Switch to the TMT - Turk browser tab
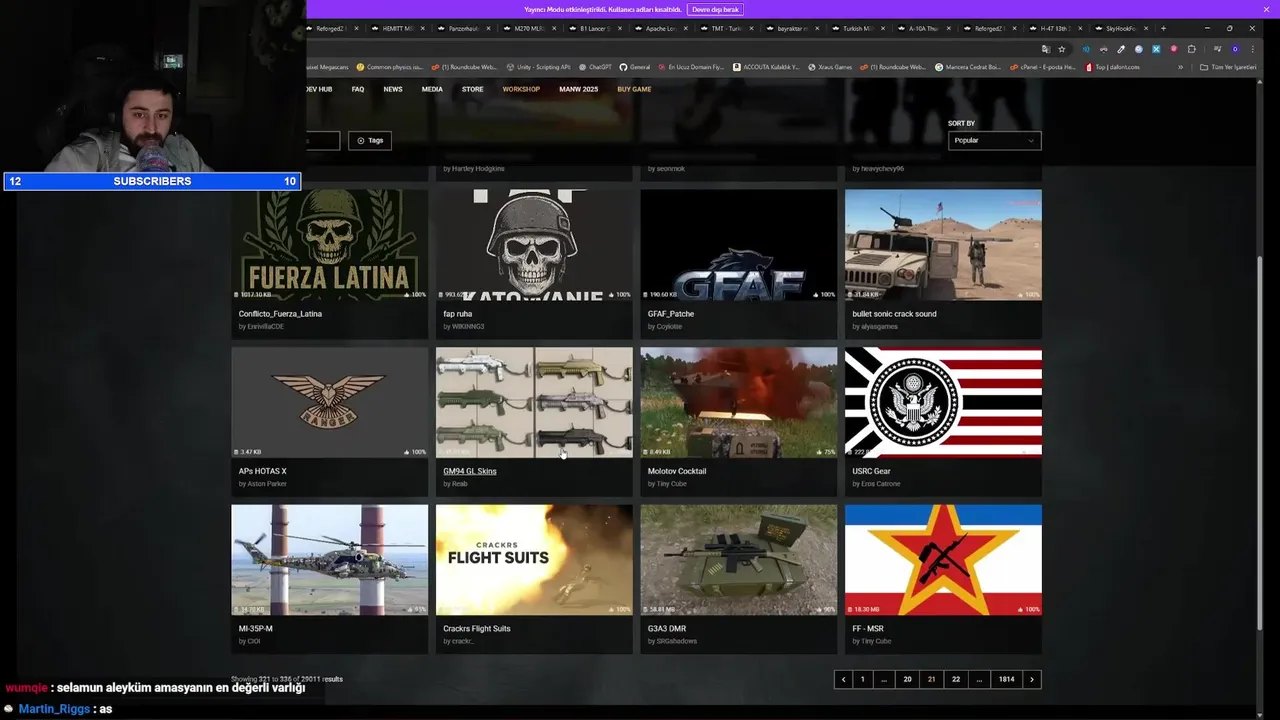This screenshot has height=720, width=1280. (725, 28)
